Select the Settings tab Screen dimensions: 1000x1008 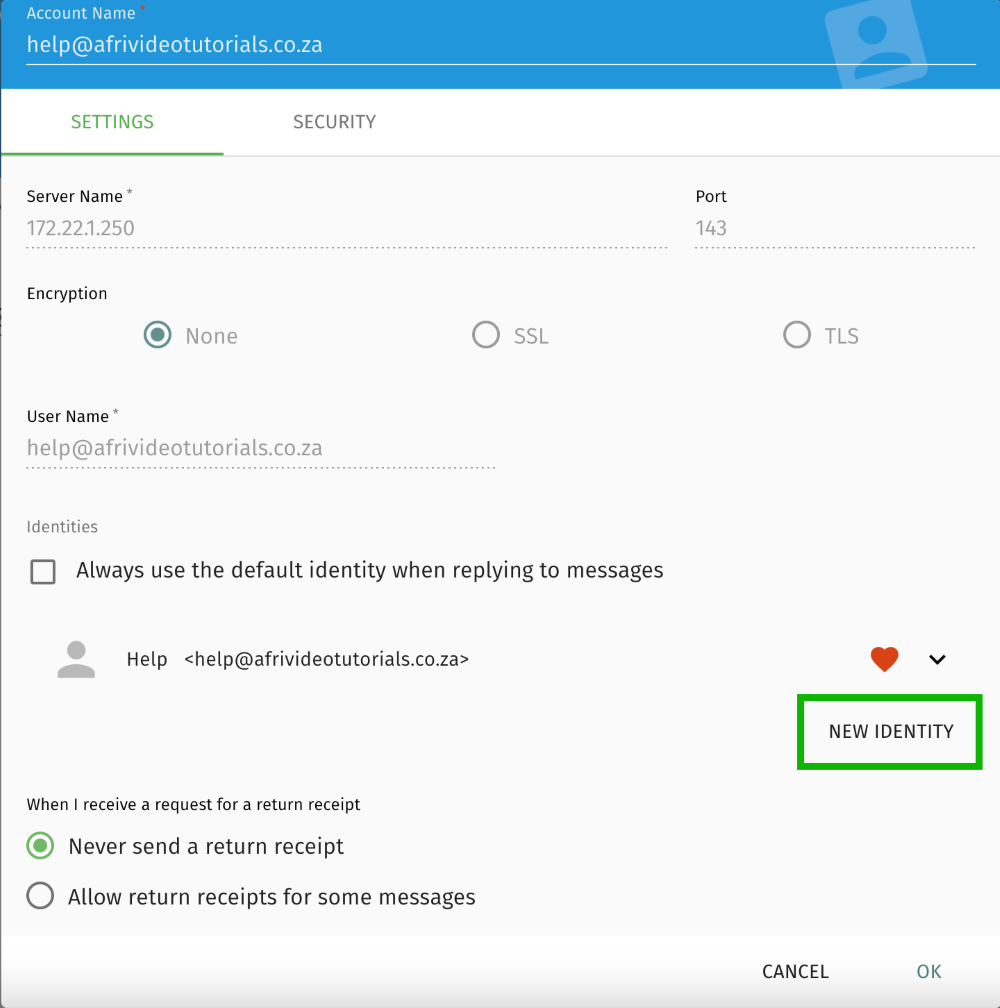point(112,122)
